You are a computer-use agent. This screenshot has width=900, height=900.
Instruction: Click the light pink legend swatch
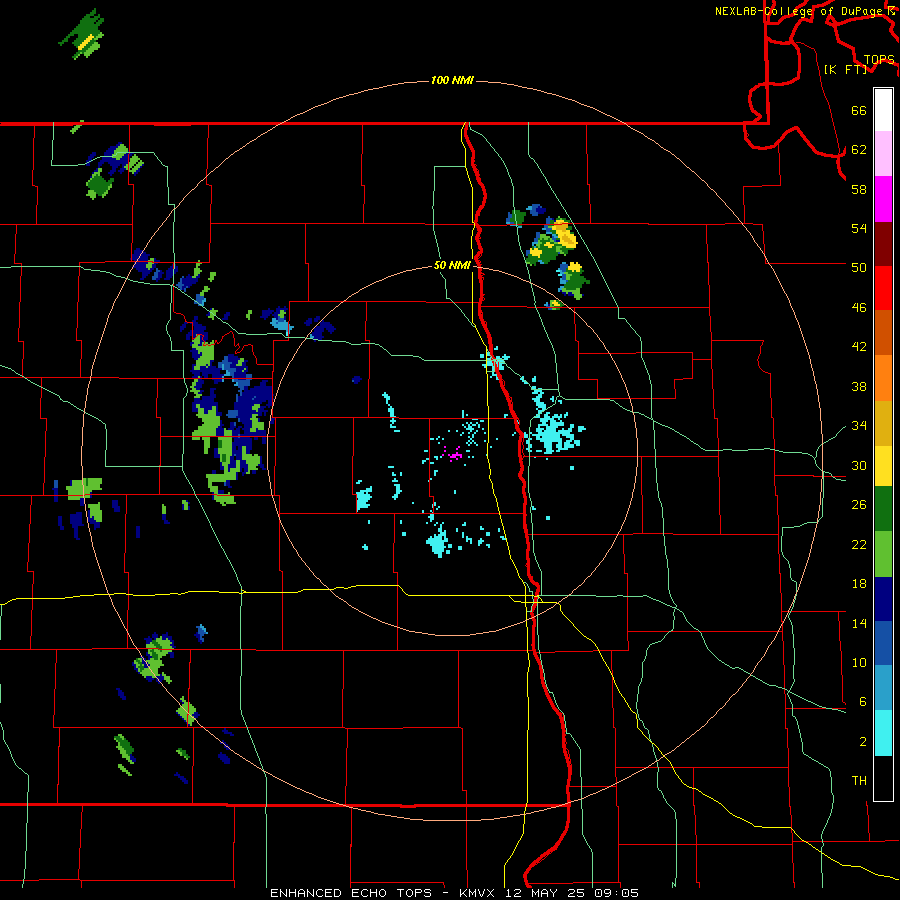(x=883, y=154)
